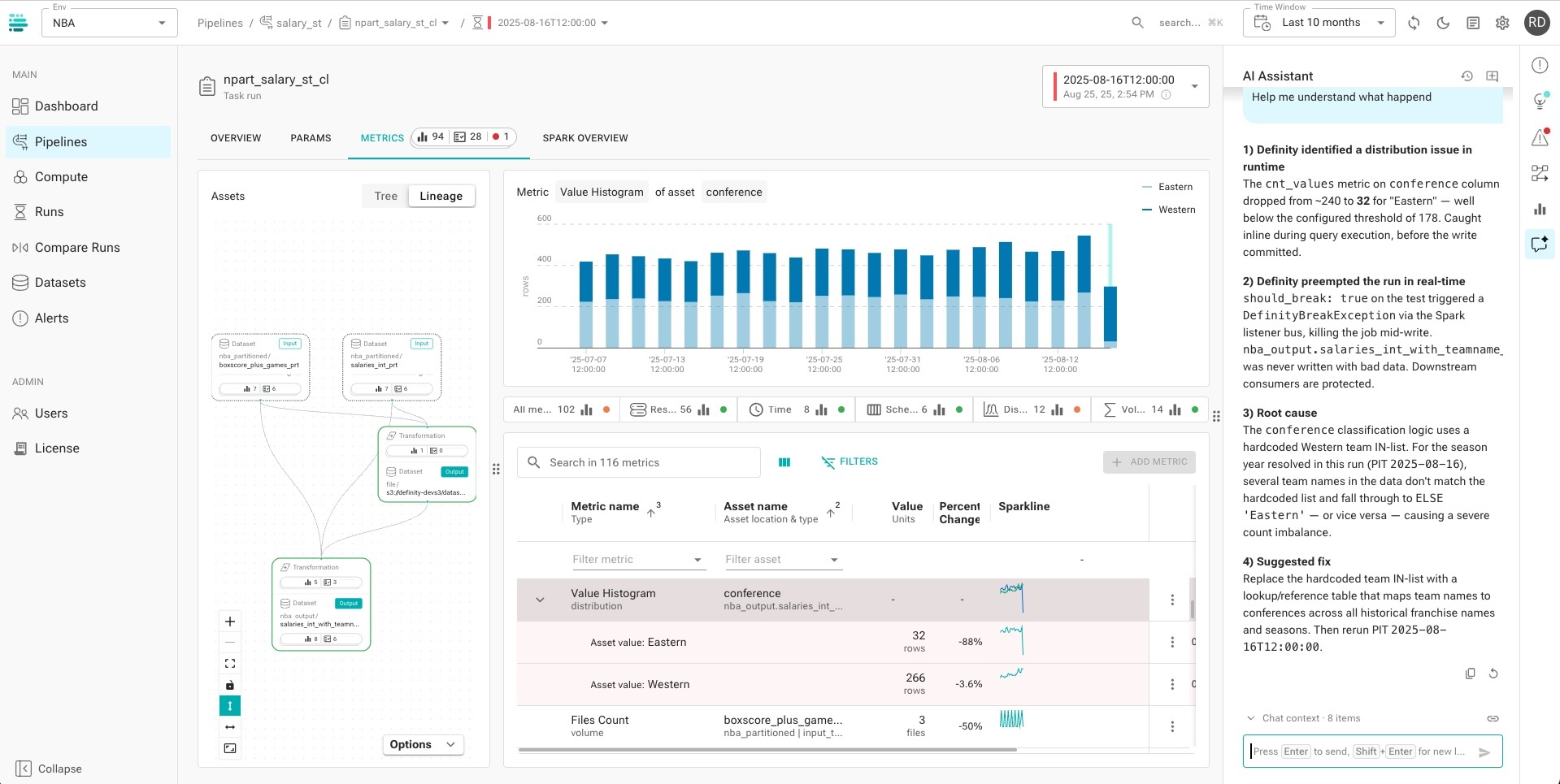Click FILTERS button
Viewport: 1560px width, 784px height.
(x=850, y=461)
